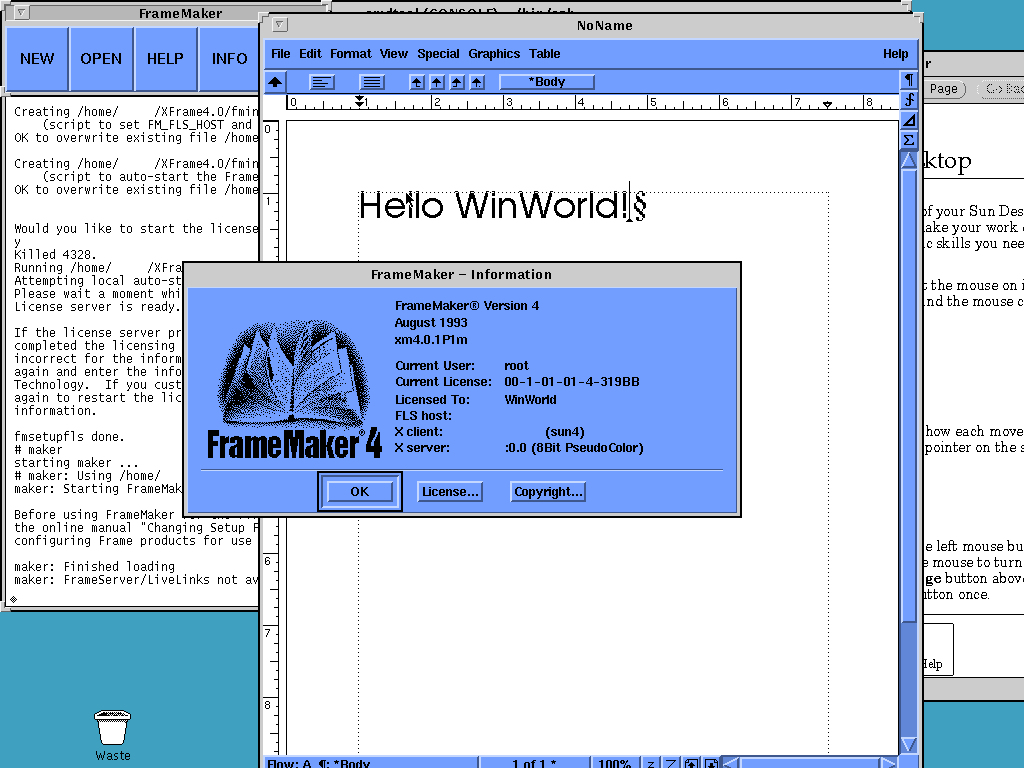
Task: Click the FrameMaker 4 book logo
Action: coord(294,389)
